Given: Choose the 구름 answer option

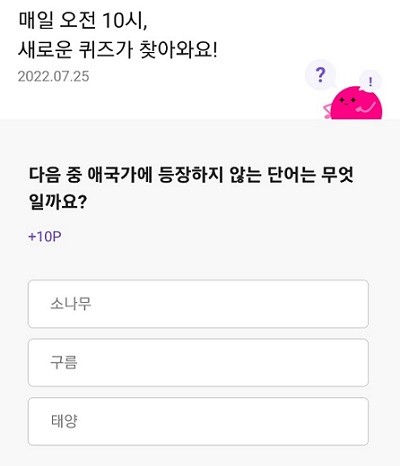Looking at the screenshot, I should pos(198,363).
